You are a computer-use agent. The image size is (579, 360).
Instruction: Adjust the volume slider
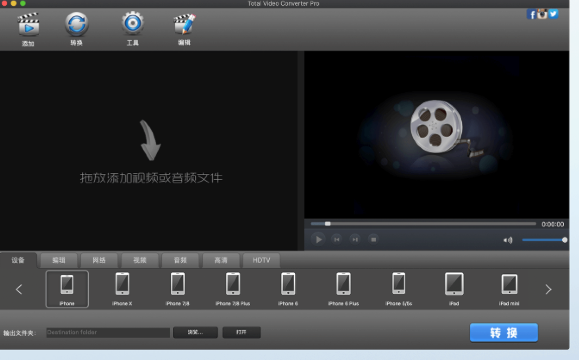[544, 240]
